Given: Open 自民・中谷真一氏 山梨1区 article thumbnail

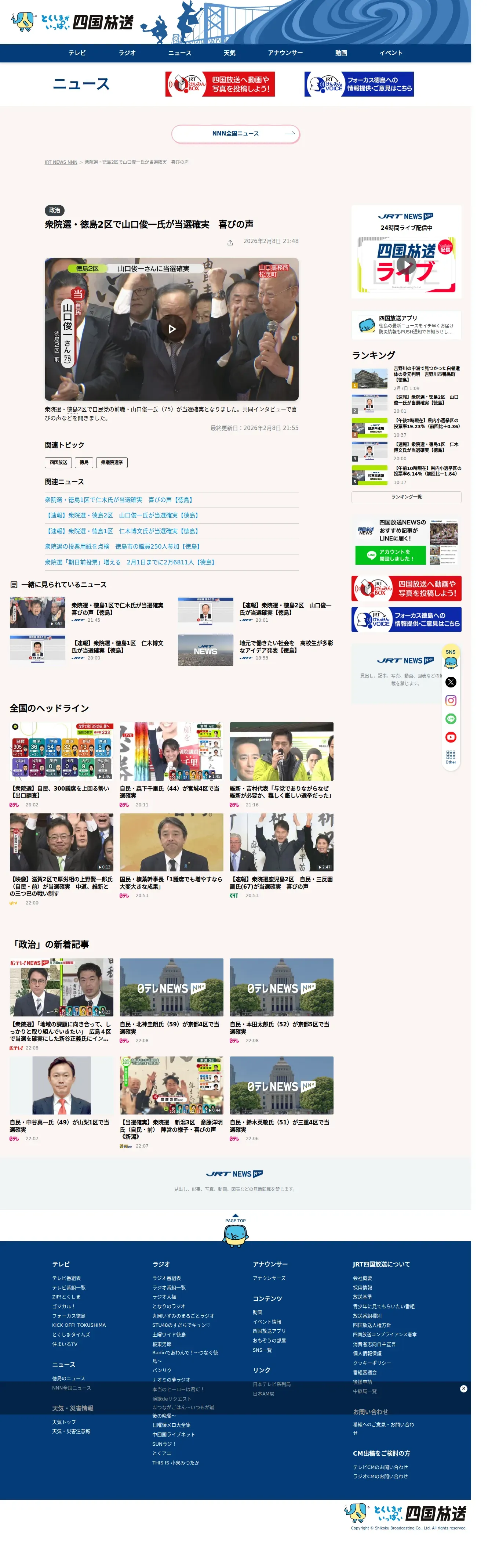Looking at the screenshot, I should pos(62,1085).
